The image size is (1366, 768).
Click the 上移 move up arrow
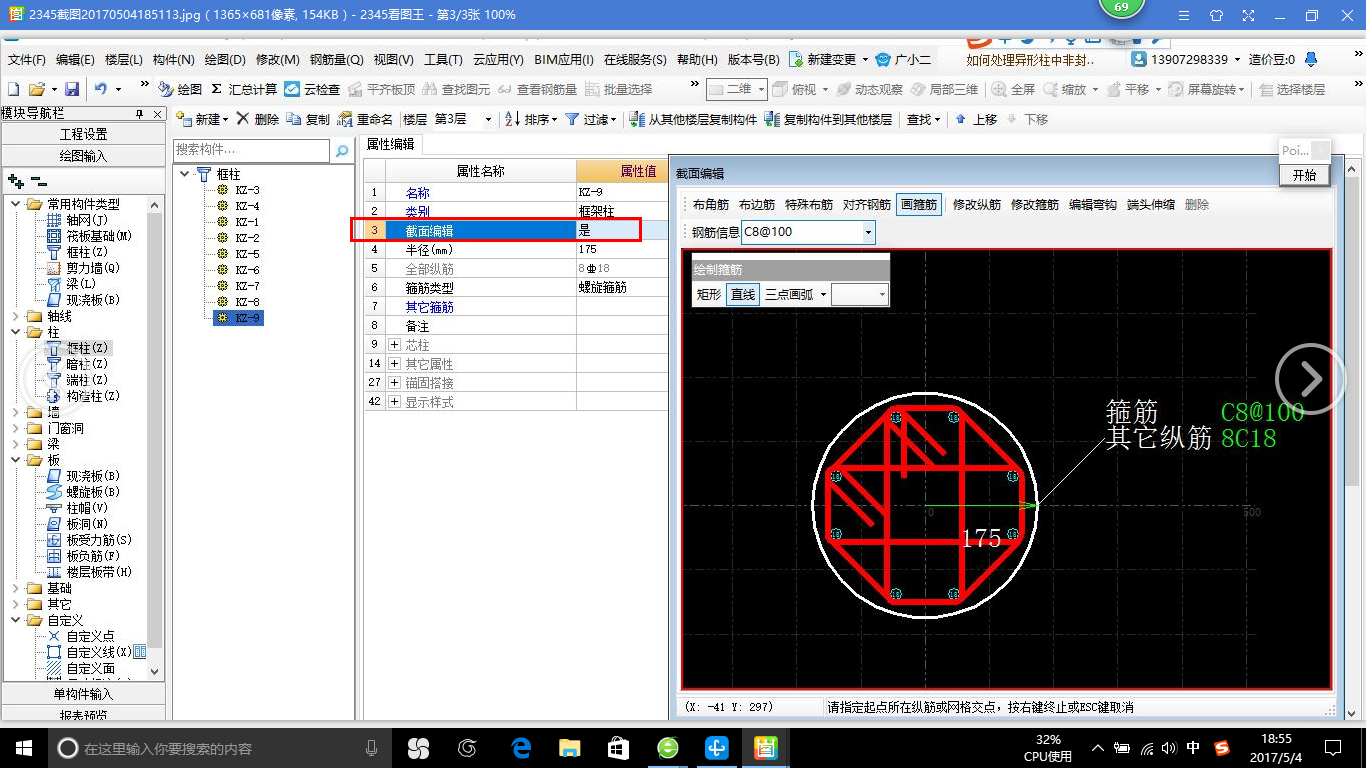[976, 119]
